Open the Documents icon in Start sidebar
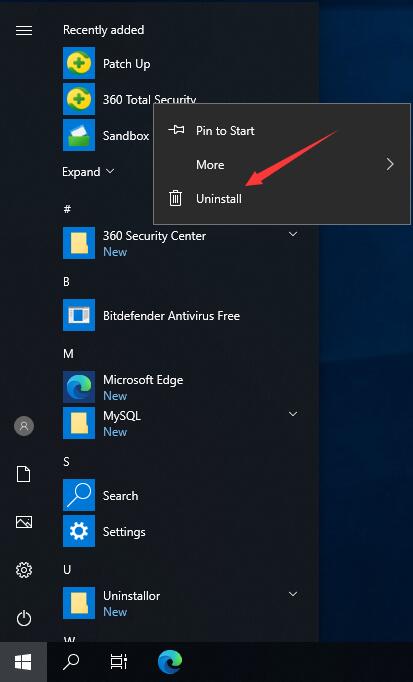413x682 pixels. coord(24,474)
